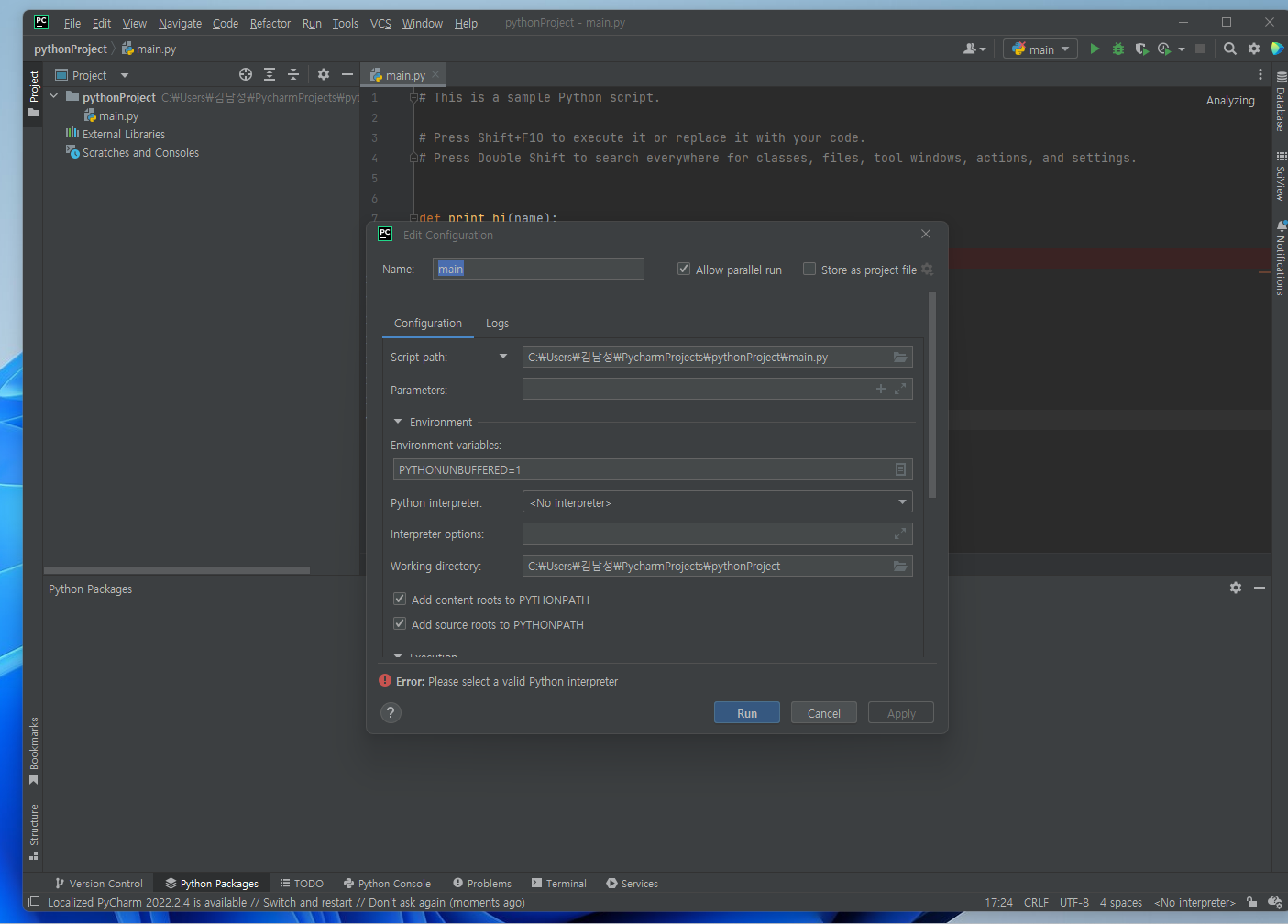Screen dimensions: 1288x924
Task: Click the Name input field
Action: 538,269
